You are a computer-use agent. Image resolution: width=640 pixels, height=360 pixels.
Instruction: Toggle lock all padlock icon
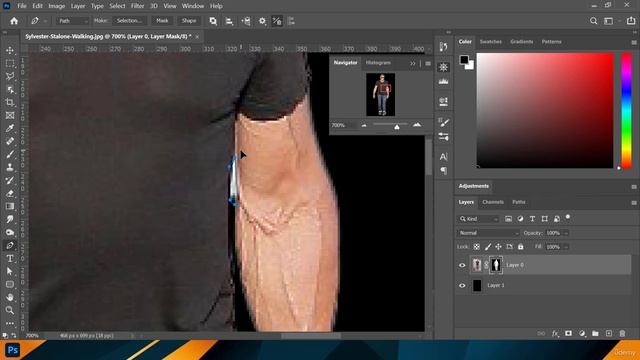[520, 247]
